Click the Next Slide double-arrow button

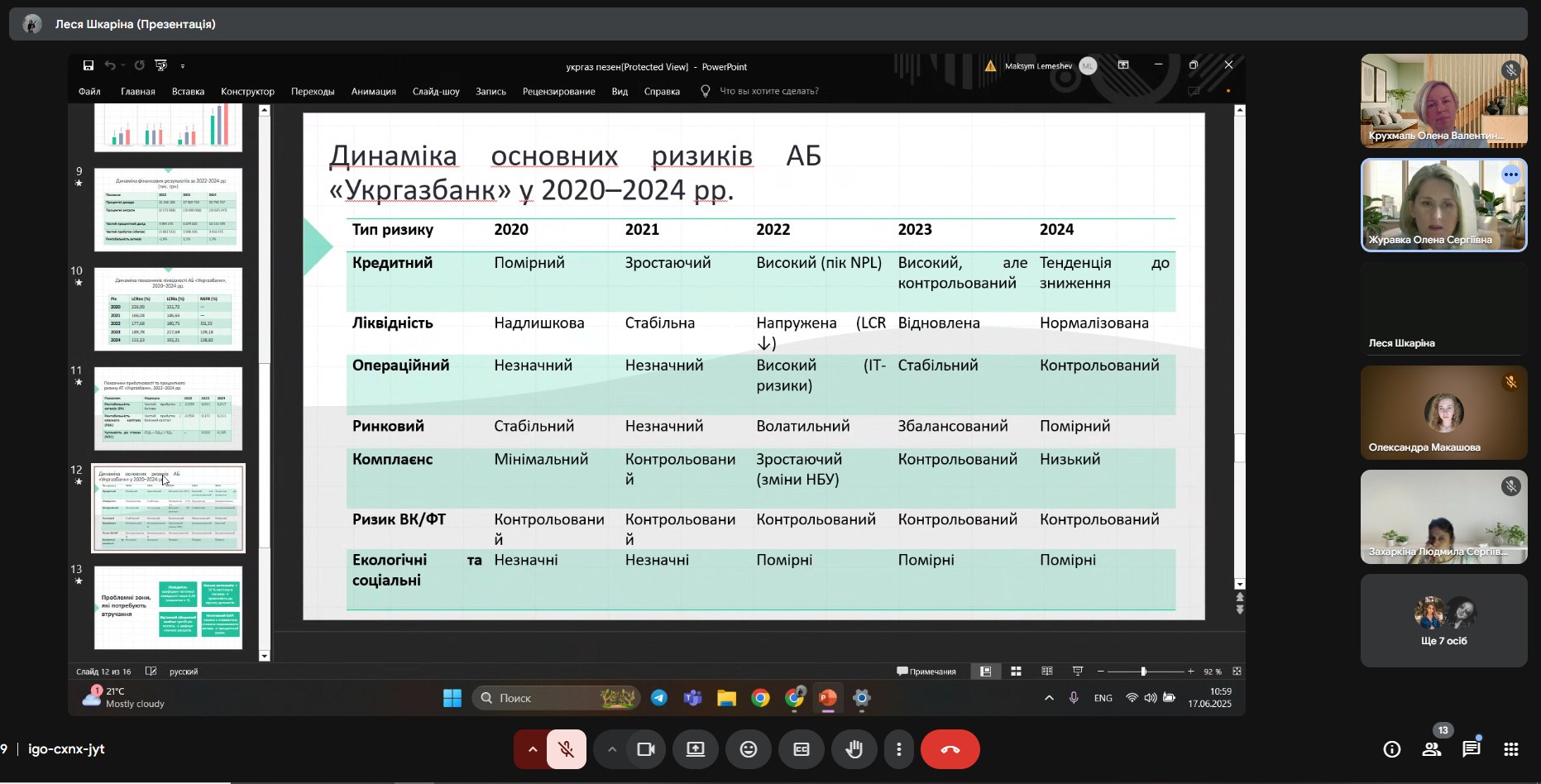click(x=1239, y=610)
